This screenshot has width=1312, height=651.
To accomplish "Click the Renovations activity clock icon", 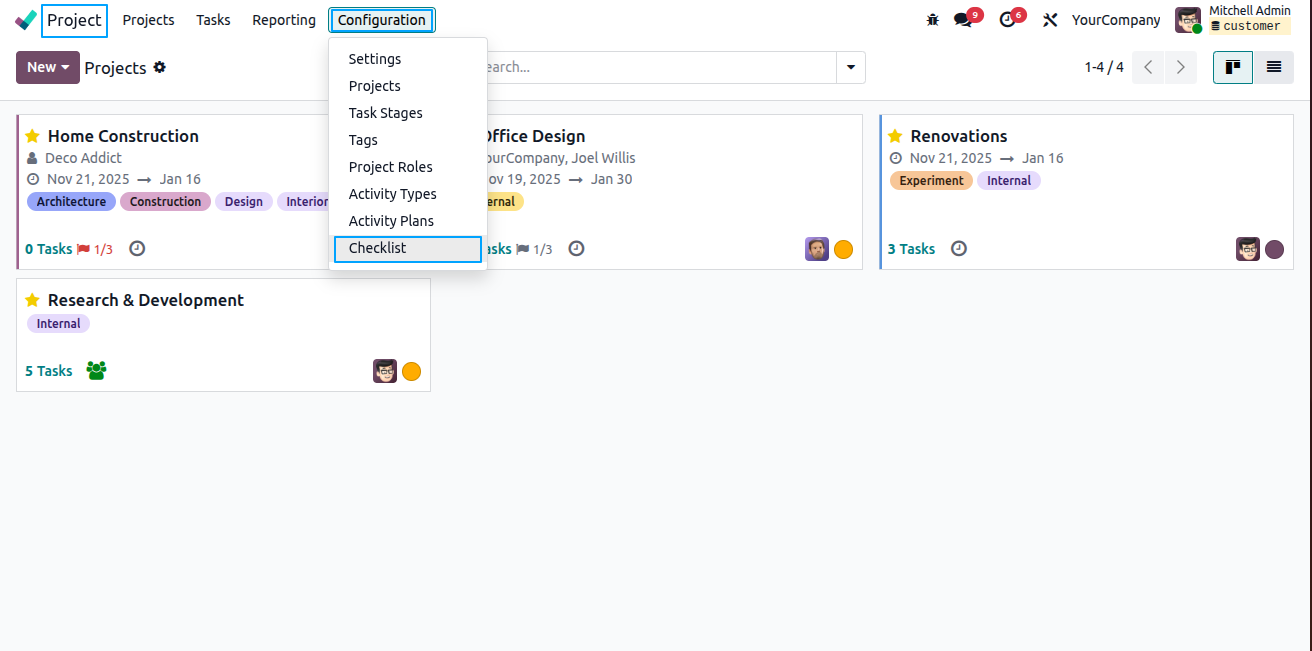I will tap(958, 248).
